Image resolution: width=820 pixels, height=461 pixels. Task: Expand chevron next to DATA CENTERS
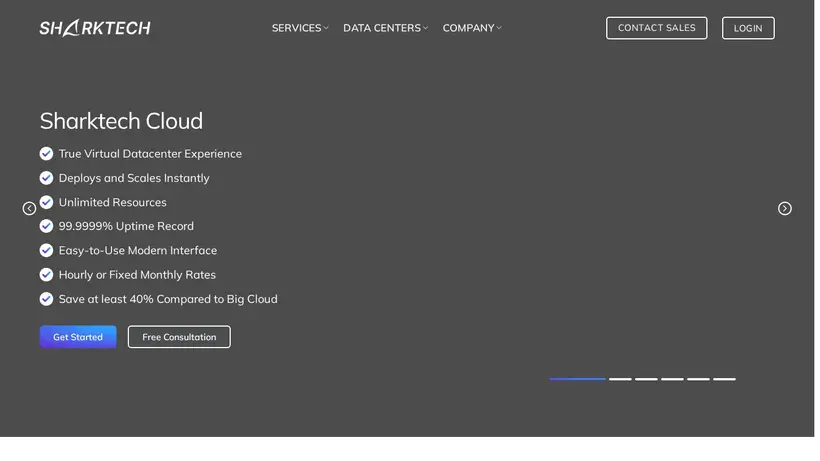(x=425, y=28)
